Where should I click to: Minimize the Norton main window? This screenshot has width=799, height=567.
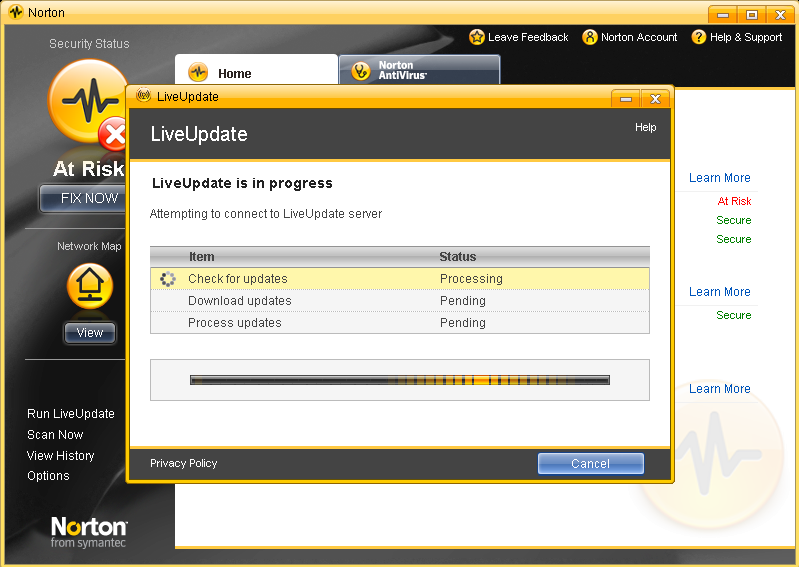pyautogui.click(x=723, y=15)
